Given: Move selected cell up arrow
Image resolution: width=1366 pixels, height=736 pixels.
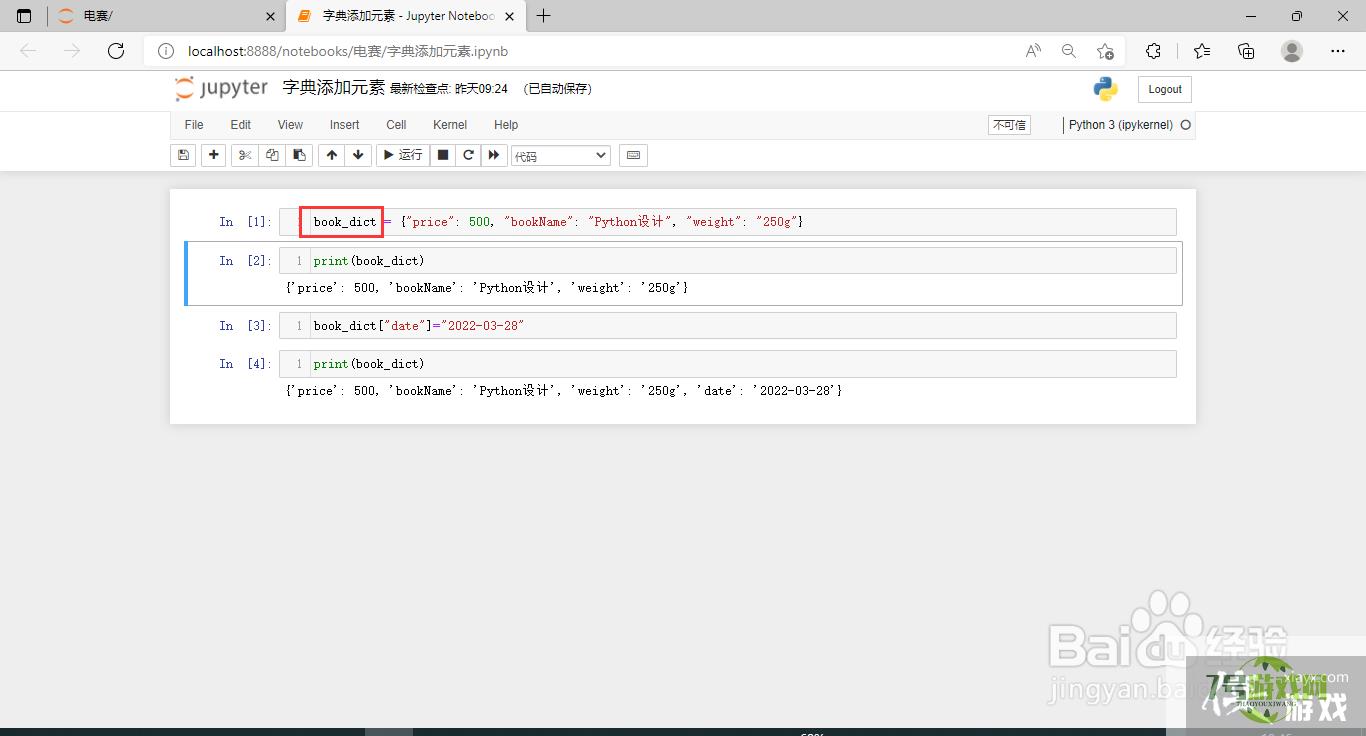Looking at the screenshot, I should (331, 155).
